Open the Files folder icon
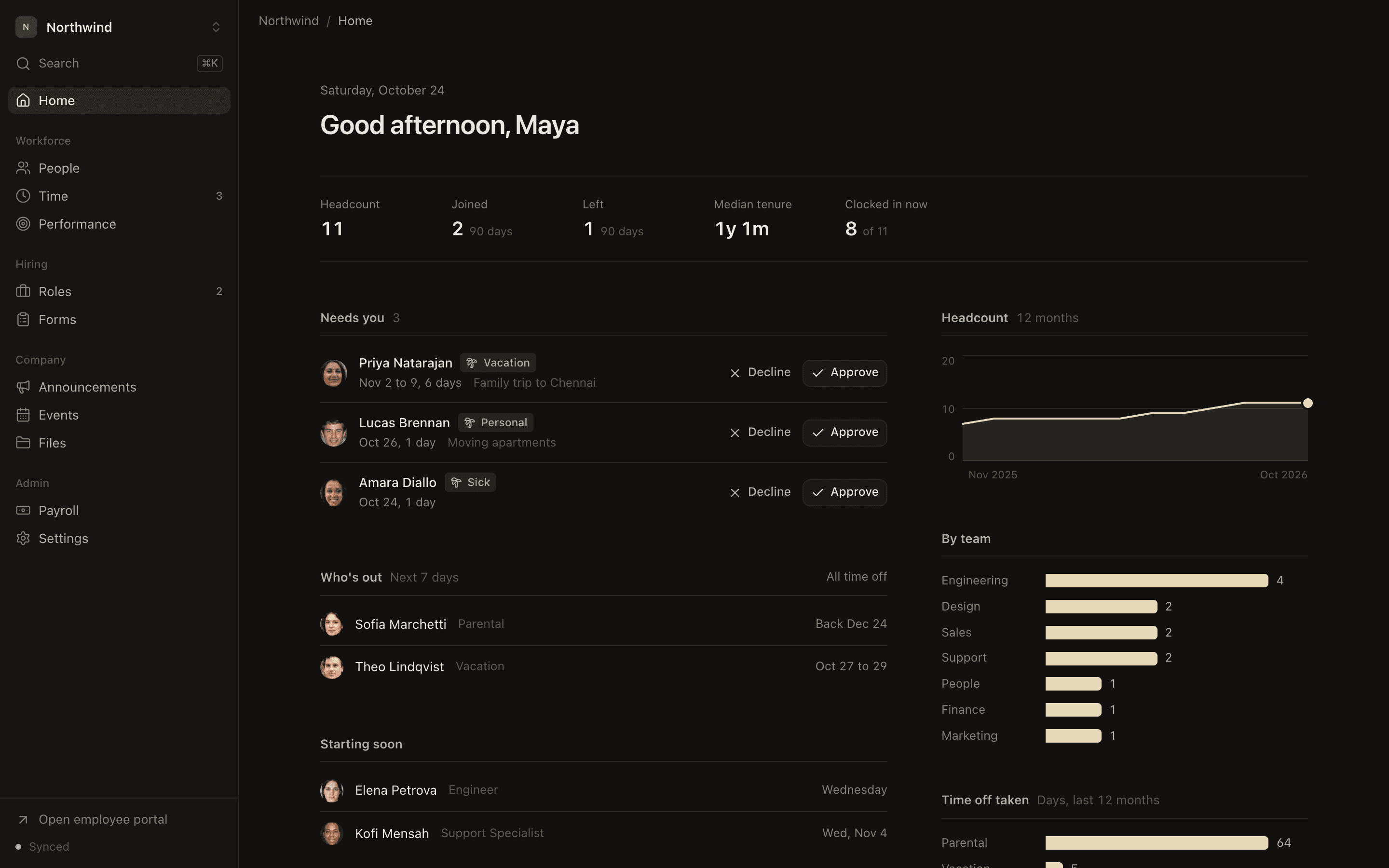1389x868 pixels. pos(23,443)
